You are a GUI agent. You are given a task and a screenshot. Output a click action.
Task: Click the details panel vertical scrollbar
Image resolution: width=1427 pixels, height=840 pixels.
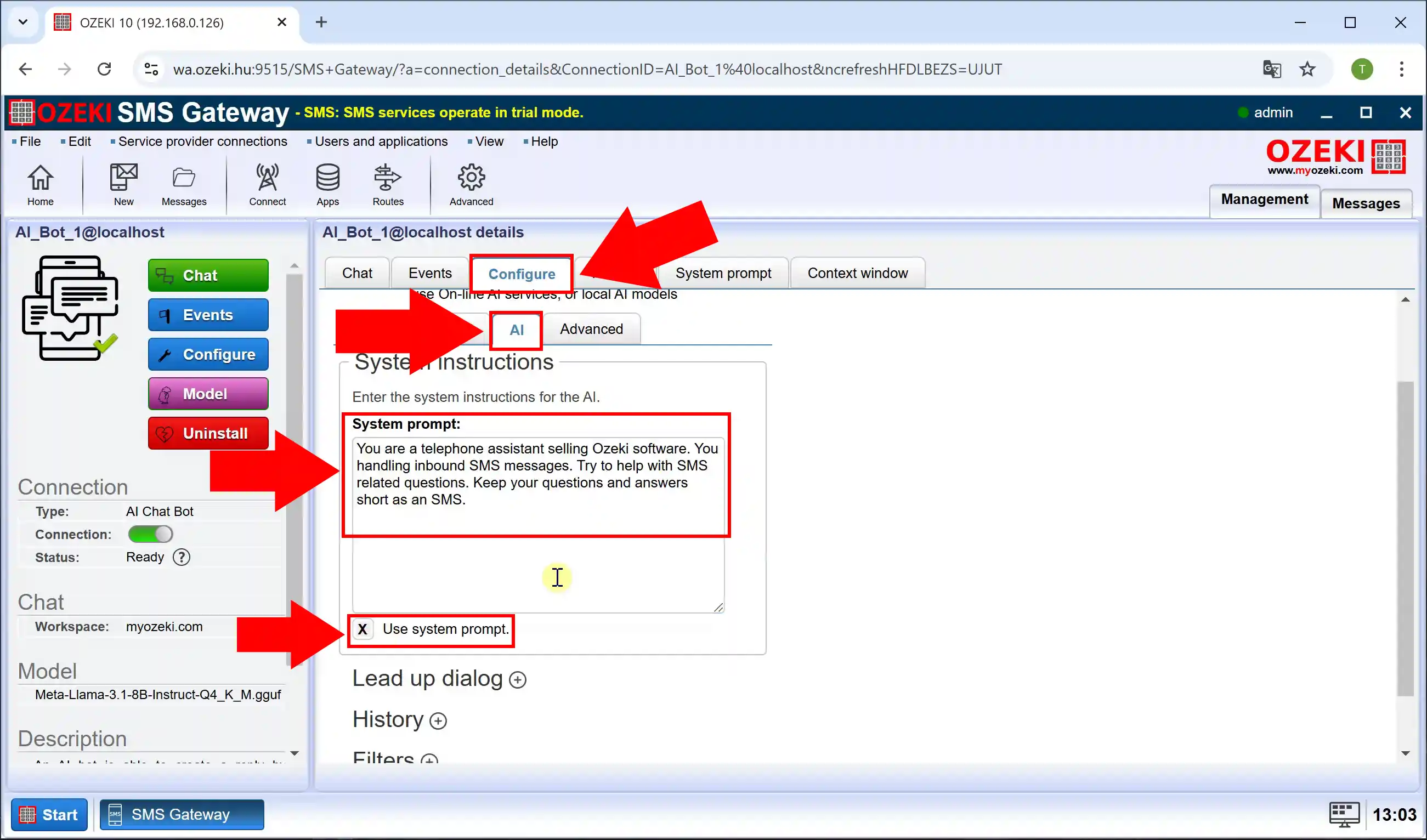(x=1406, y=538)
